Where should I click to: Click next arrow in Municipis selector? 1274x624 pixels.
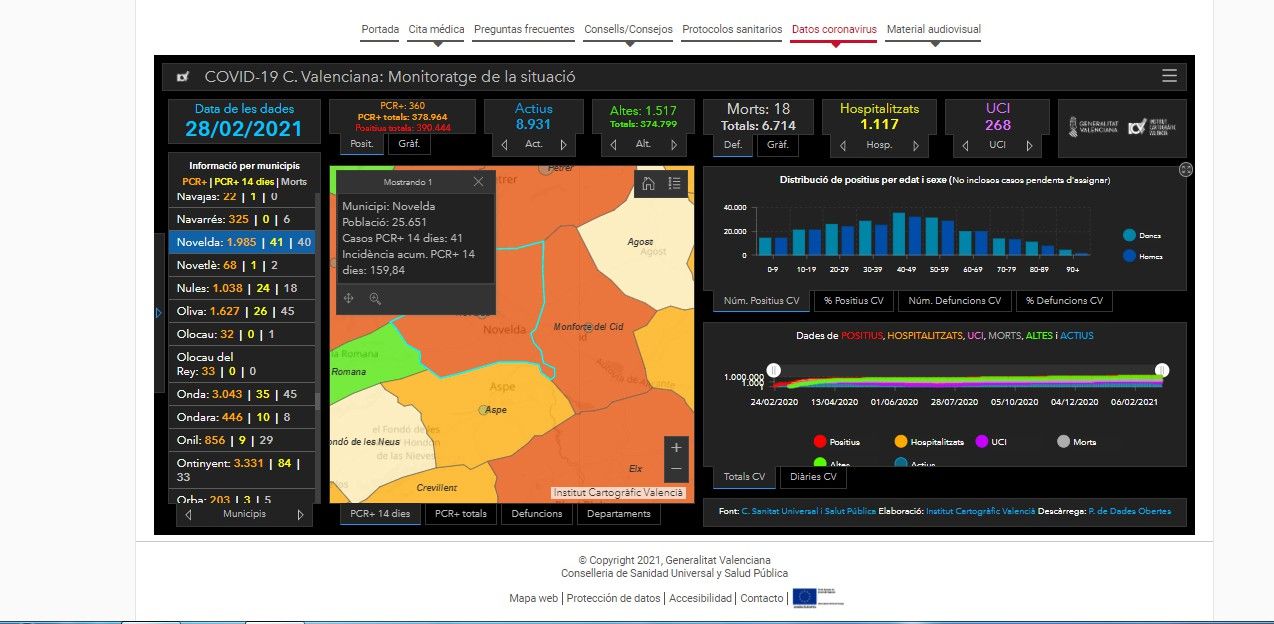point(300,515)
